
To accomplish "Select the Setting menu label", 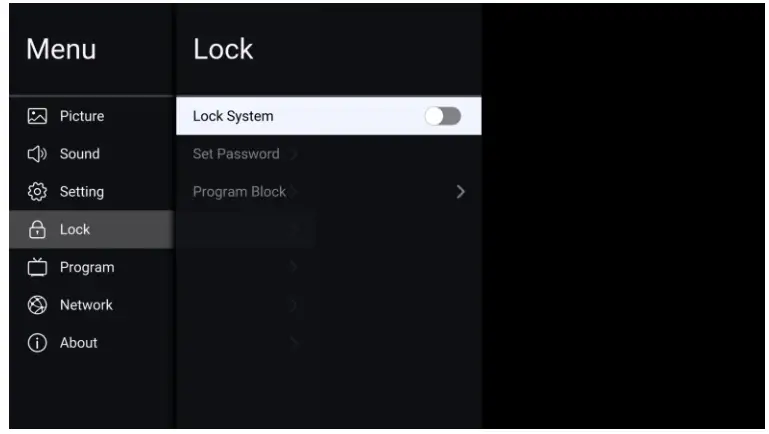I will [82, 191].
